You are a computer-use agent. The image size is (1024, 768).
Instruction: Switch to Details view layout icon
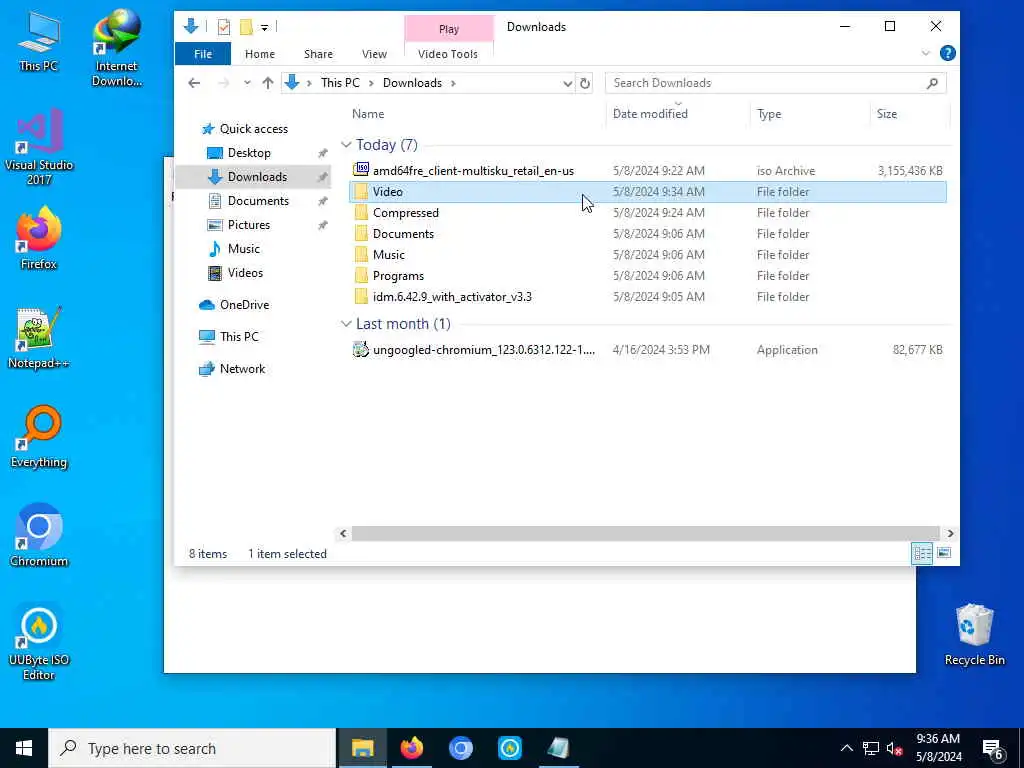pyautogui.click(x=922, y=554)
